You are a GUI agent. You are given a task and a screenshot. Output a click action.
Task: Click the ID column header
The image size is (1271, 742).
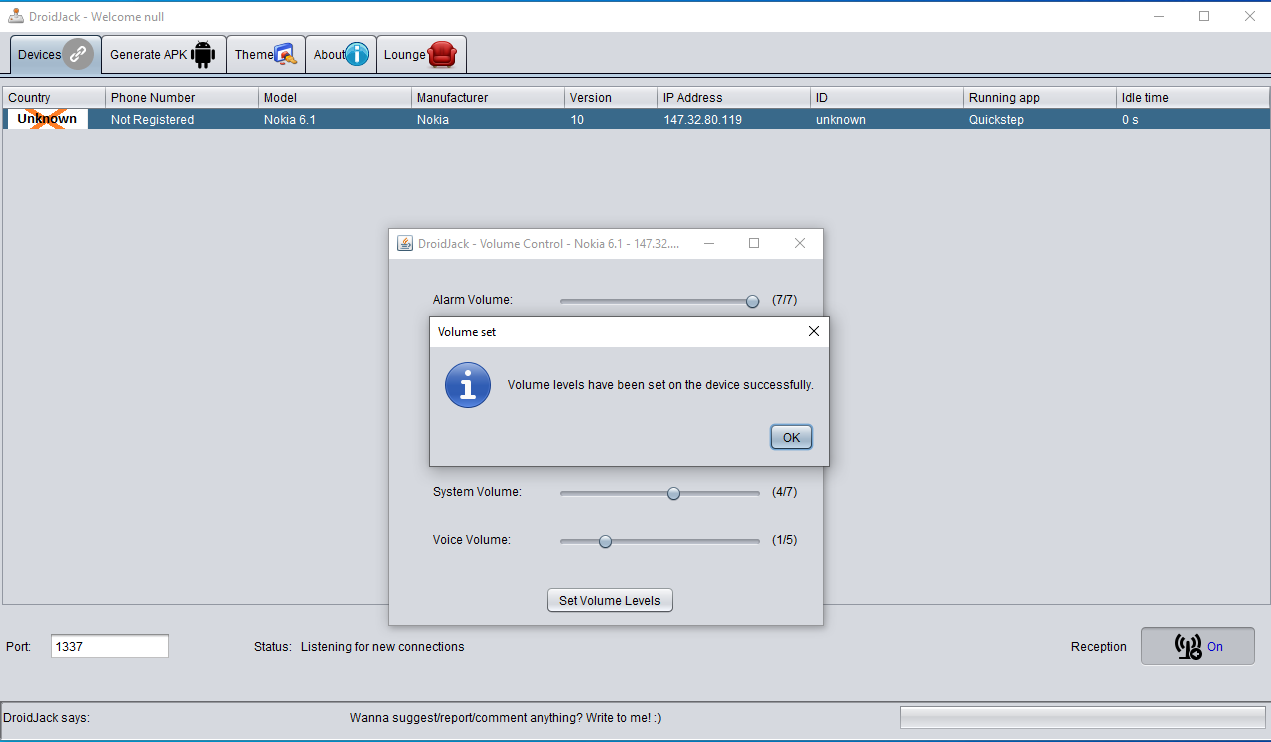coord(887,97)
